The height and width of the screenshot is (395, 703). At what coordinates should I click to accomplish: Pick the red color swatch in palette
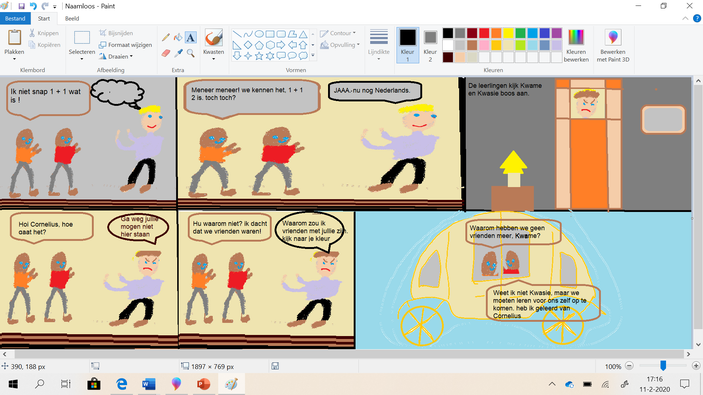pyautogui.click(x=484, y=33)
